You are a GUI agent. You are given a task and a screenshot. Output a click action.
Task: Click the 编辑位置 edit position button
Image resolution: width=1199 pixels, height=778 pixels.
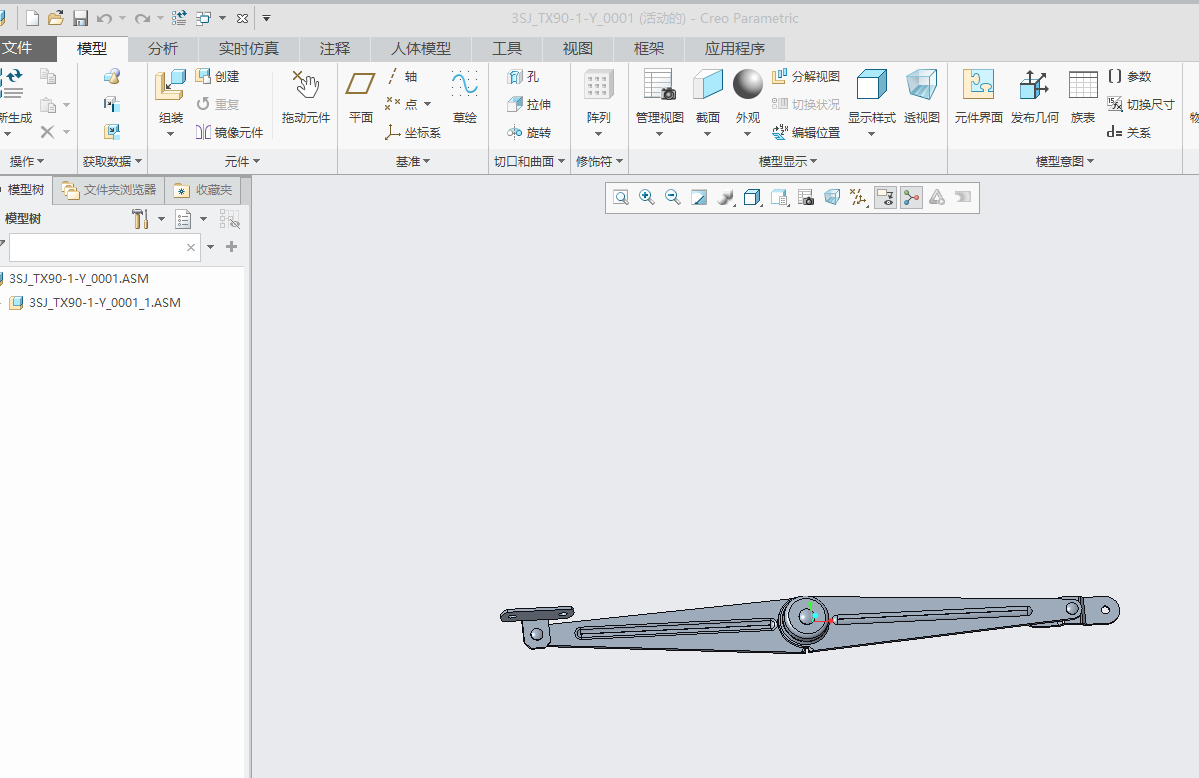[806, 132]
